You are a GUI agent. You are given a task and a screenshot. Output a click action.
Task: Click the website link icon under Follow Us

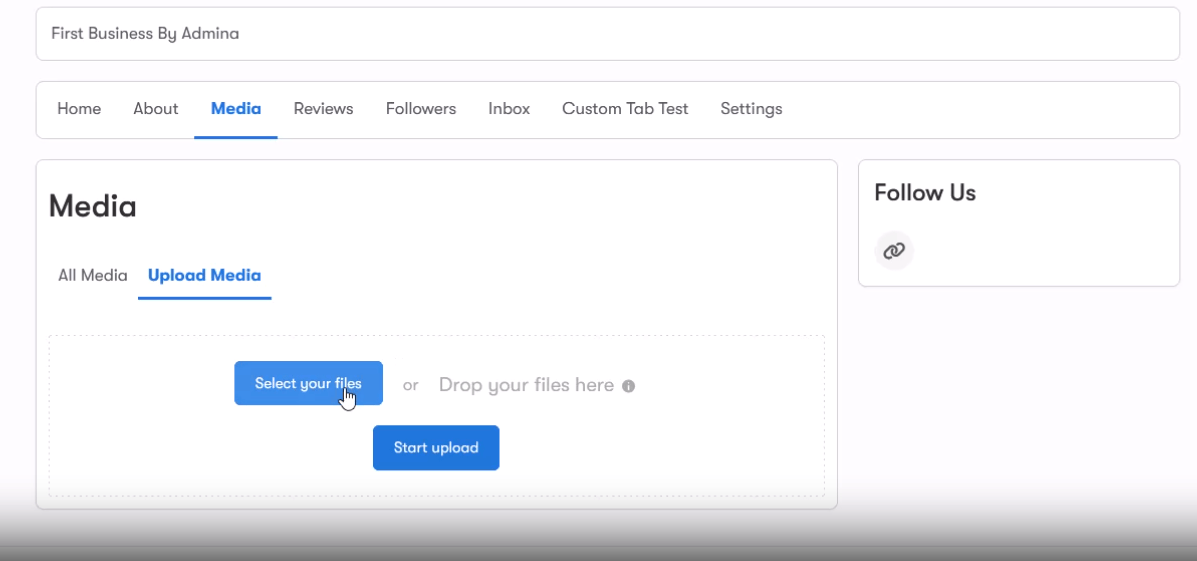click(894, 250)
